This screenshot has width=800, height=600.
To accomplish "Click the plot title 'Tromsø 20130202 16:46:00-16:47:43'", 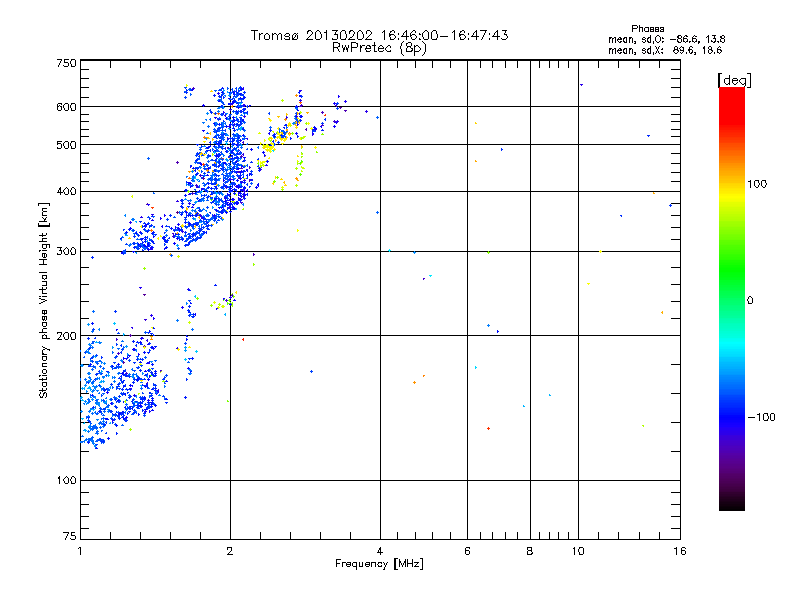I will point(379,35).
